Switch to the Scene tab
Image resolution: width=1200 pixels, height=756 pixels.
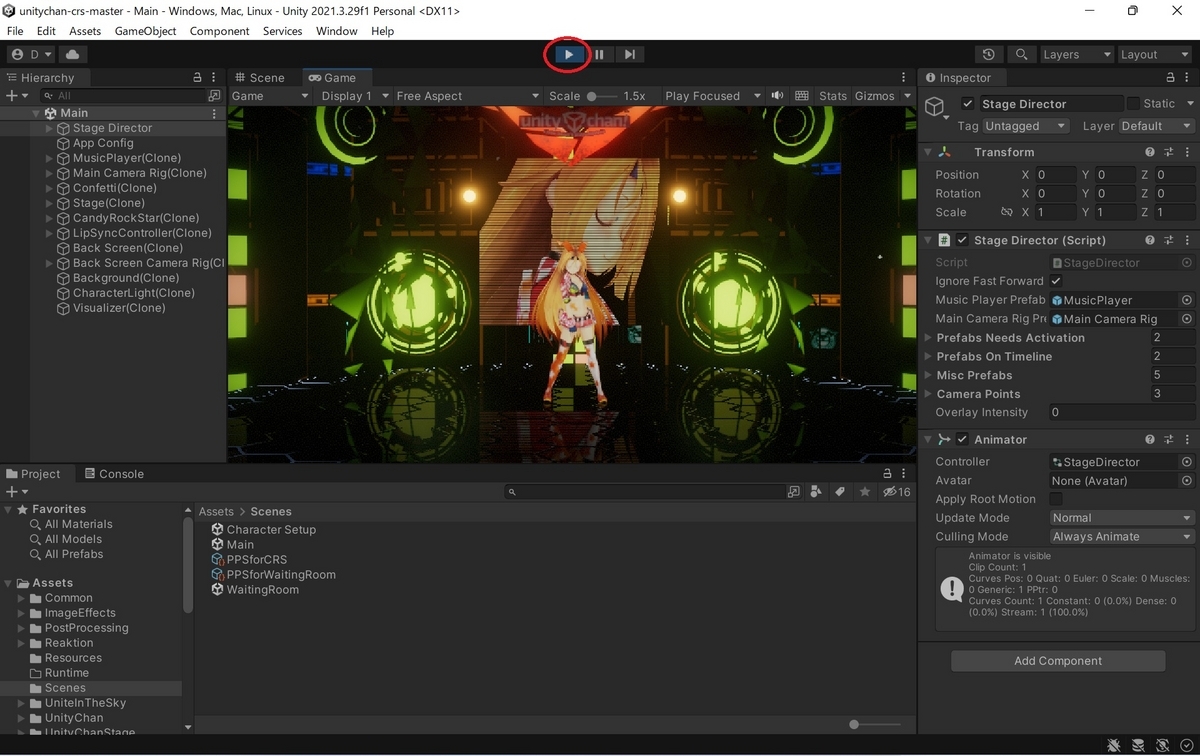coord(260,77)
